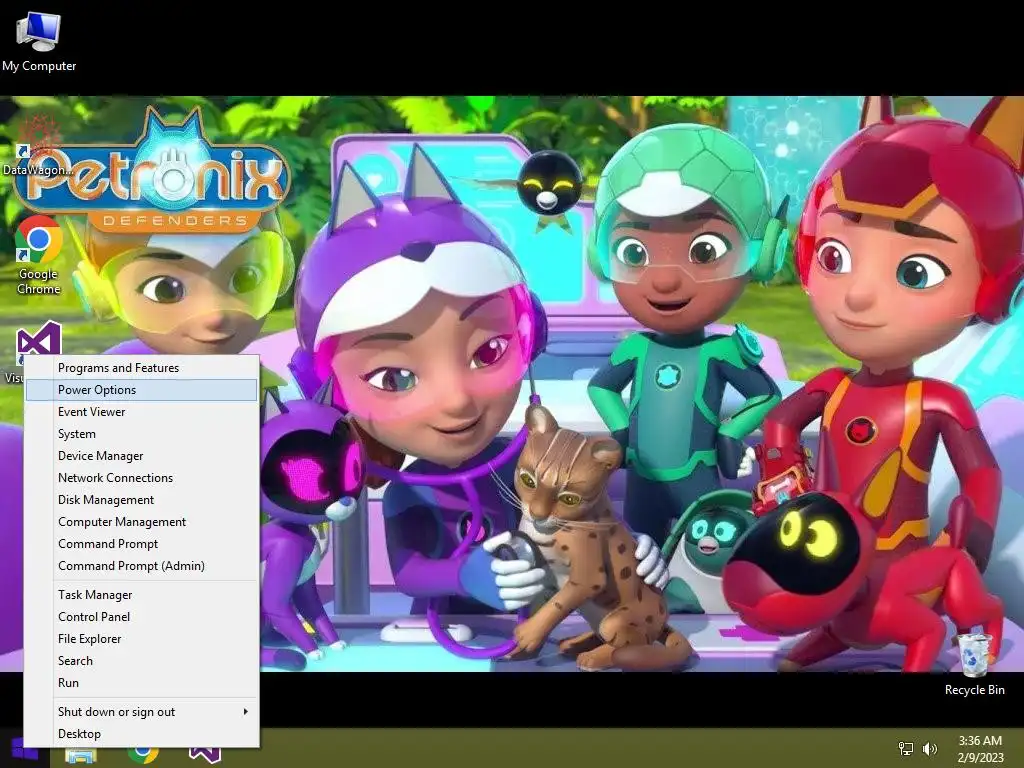Select System in the context menu
This screenshot has width=1024, height=768.
142,434
